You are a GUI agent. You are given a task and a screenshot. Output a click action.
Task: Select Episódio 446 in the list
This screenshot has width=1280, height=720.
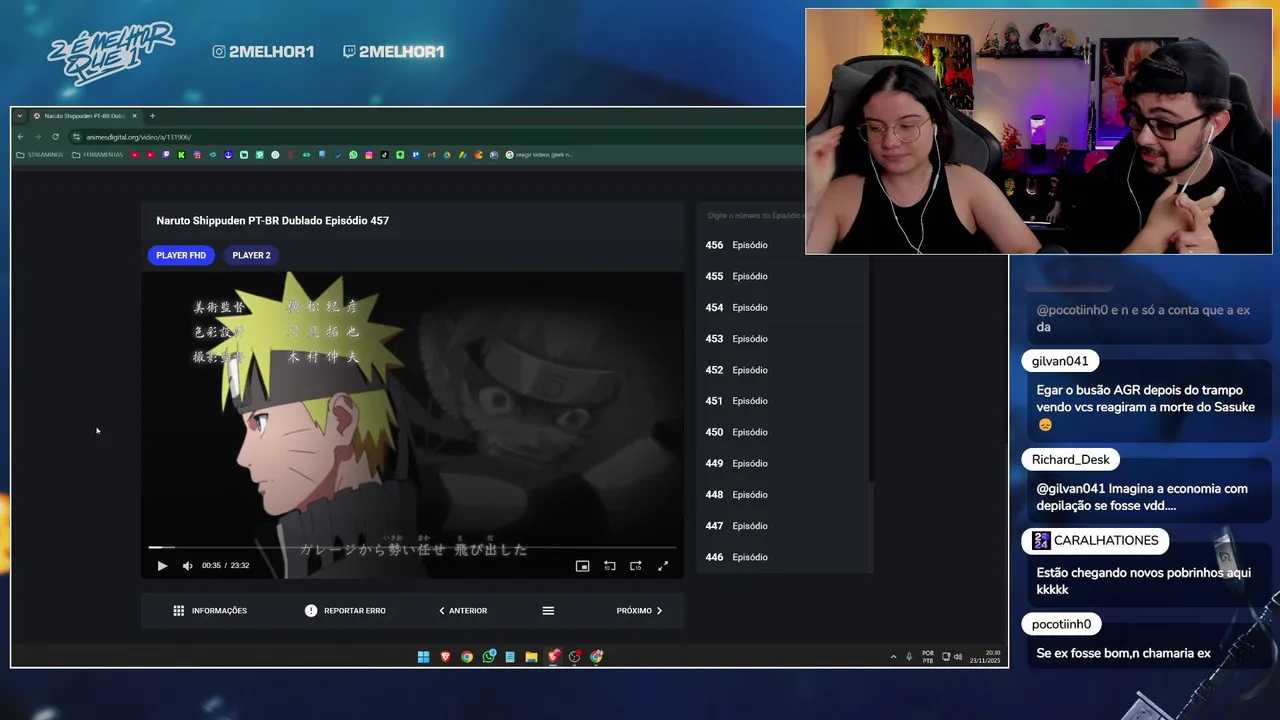(784, 557)
